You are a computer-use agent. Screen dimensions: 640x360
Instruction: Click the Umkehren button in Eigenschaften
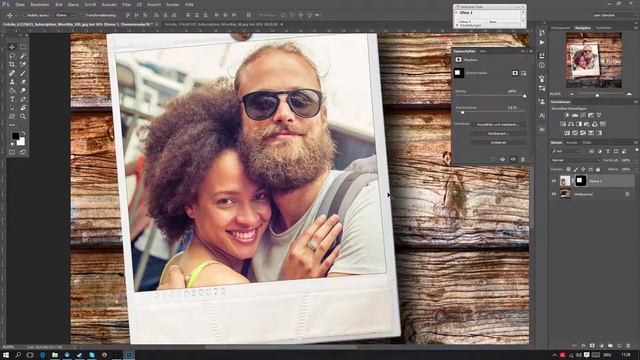(x=498, y=142)
